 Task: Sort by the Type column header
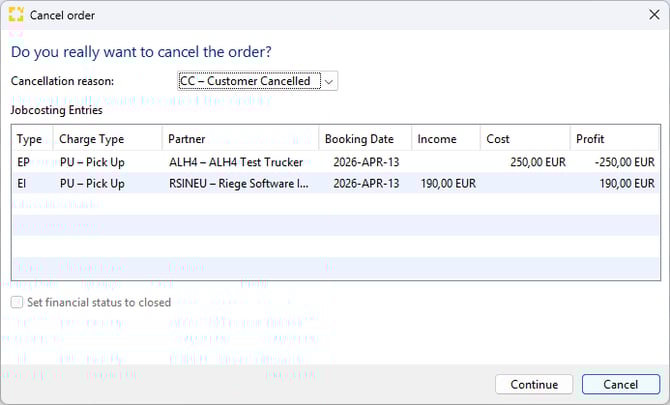coord(30,139)
